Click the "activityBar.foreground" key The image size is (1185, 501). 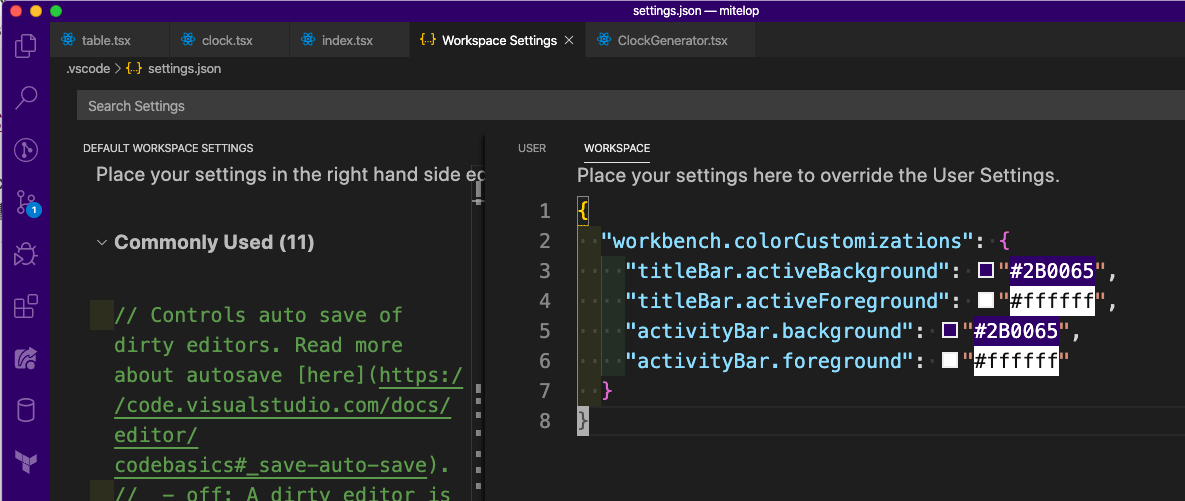point(769,361)
